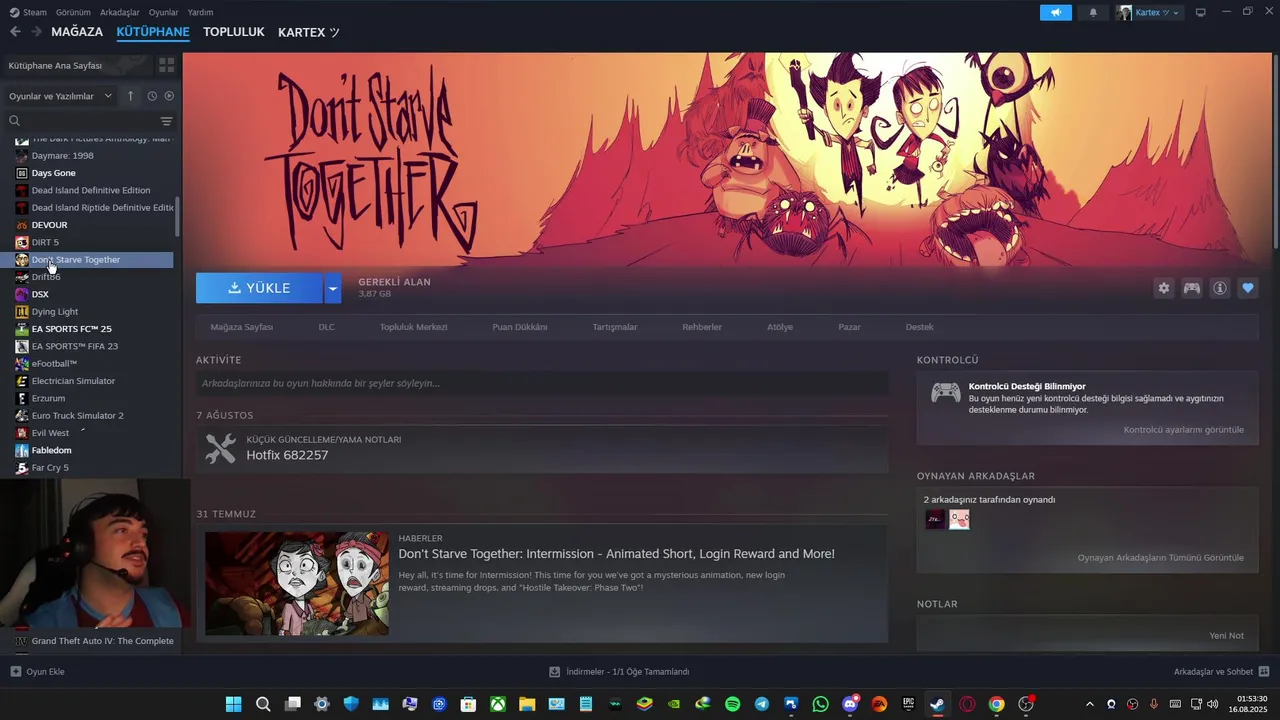
Task: Go to the MAĞAZA tab
Action: (77, 32)
